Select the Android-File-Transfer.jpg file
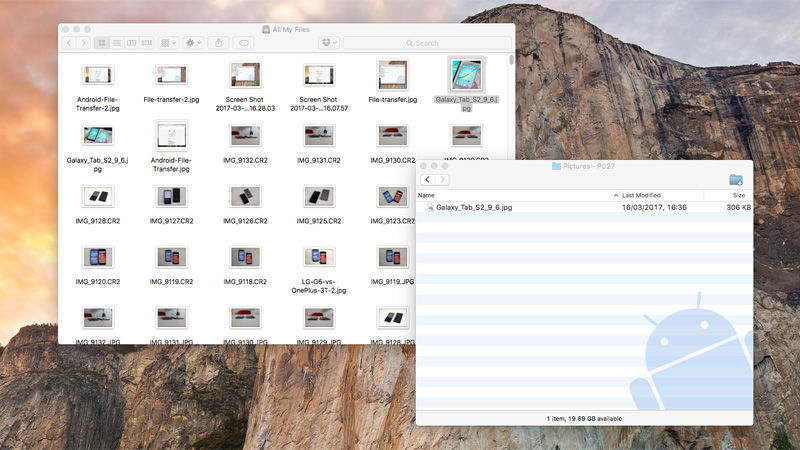 coord(171,147)
